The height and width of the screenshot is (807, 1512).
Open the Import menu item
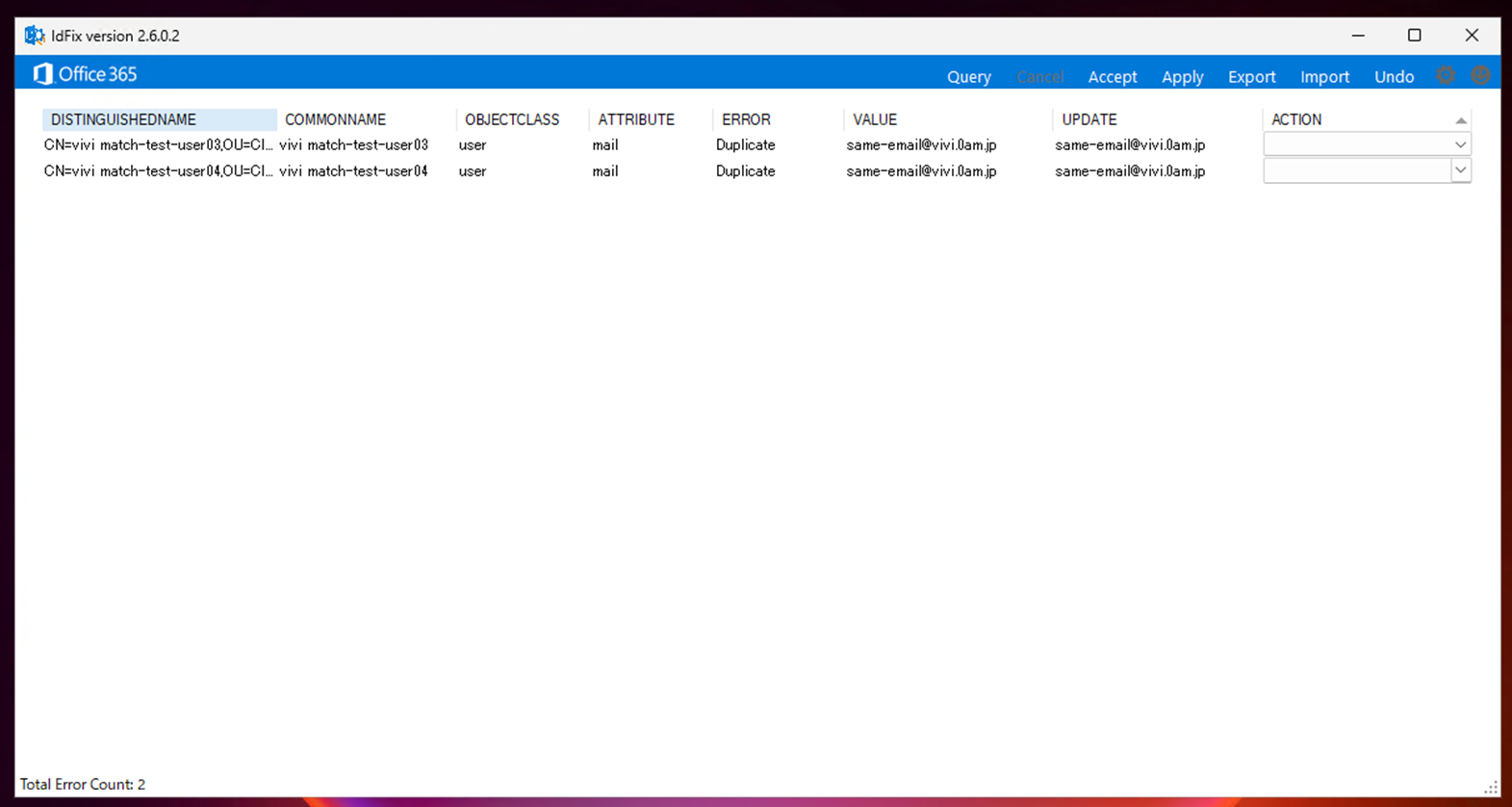click(1324, 76)
